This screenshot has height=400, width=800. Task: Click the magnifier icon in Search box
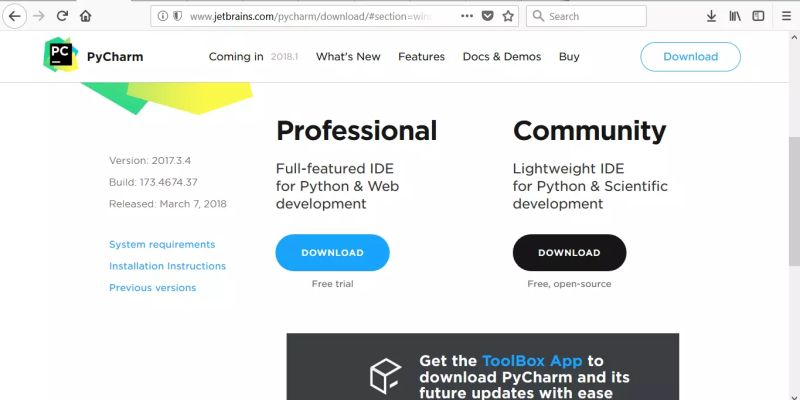[538, 16]
